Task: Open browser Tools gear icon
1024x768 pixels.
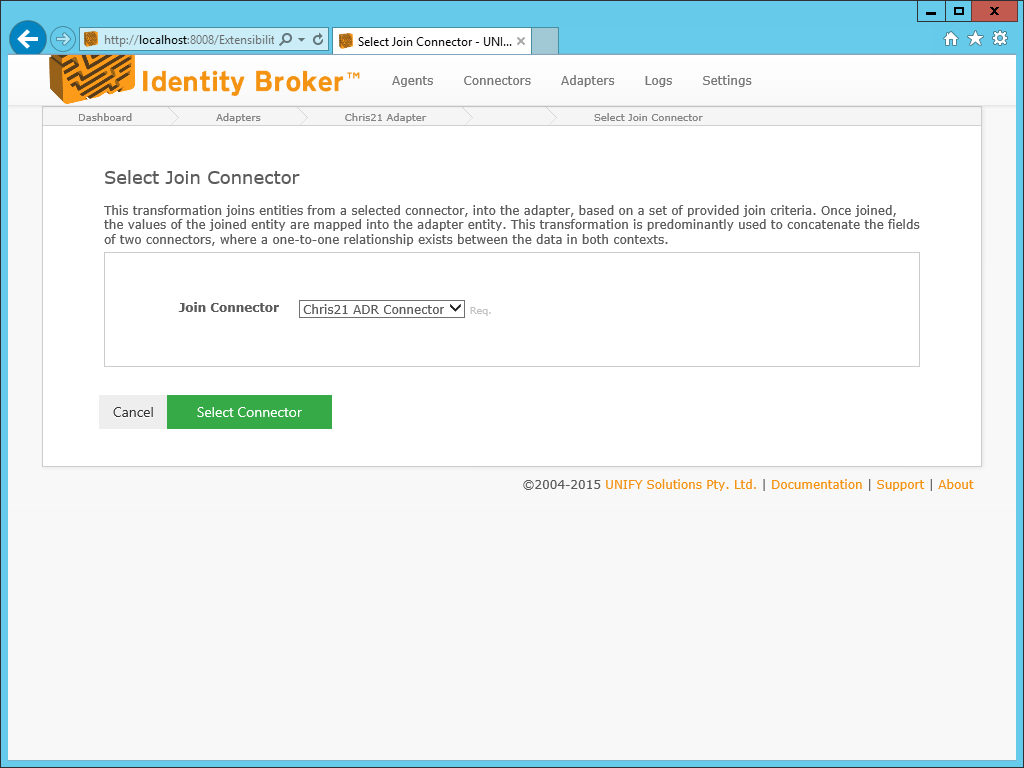Action: tap(1000, 39)
